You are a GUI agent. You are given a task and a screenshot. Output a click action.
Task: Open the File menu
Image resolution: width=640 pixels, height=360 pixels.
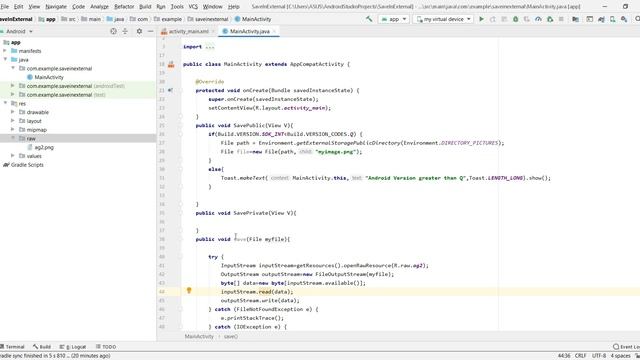(4, 7)
